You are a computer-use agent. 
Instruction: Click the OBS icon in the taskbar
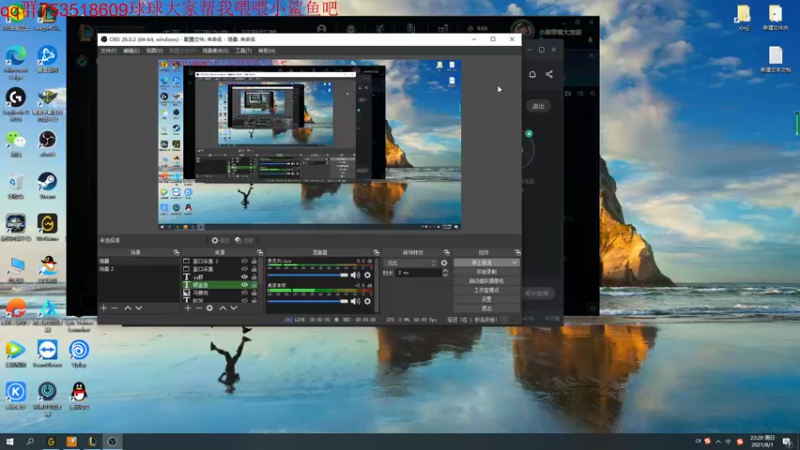113,441
